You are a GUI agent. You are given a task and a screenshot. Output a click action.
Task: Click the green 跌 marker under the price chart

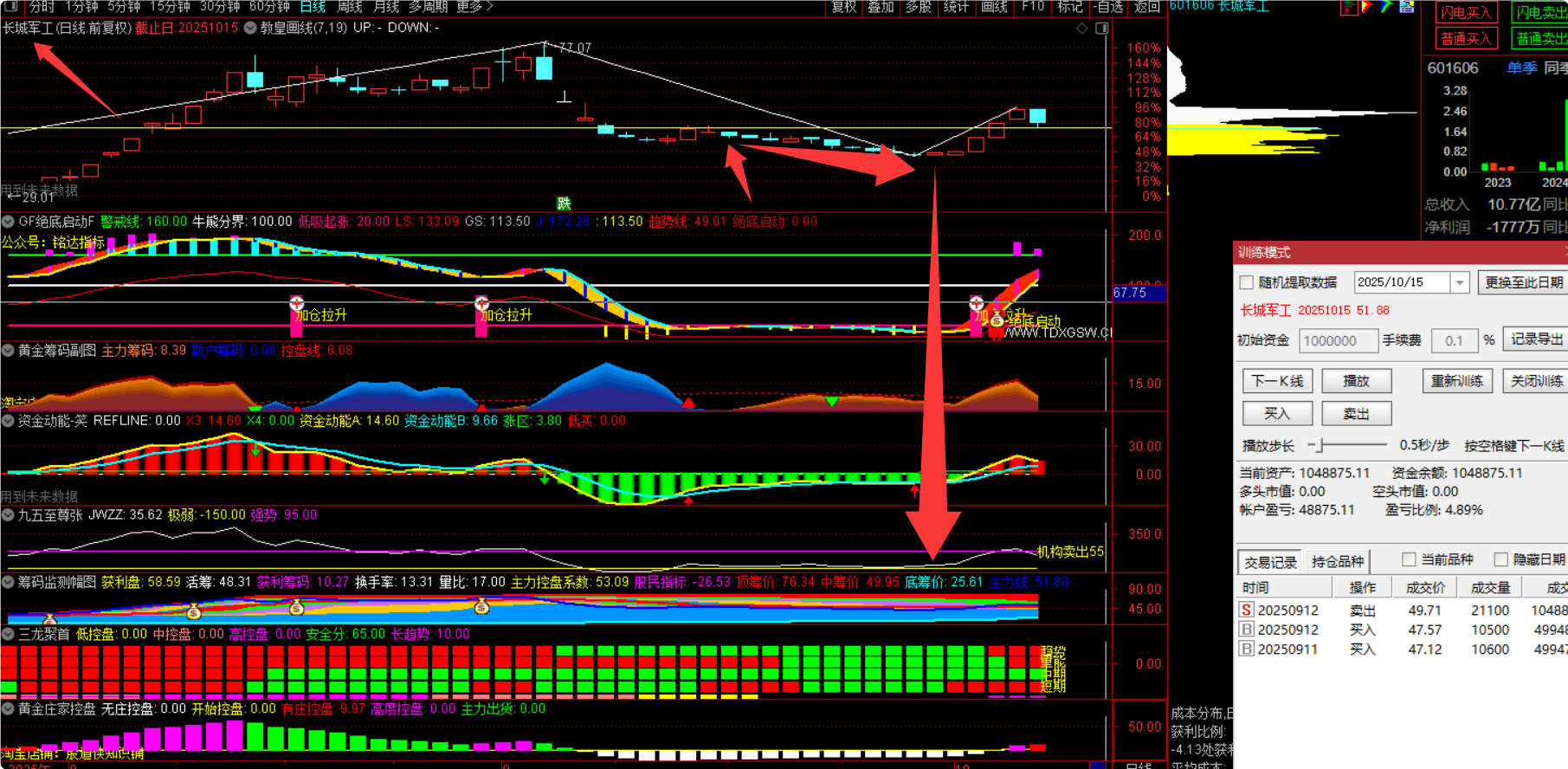point(564,203)
